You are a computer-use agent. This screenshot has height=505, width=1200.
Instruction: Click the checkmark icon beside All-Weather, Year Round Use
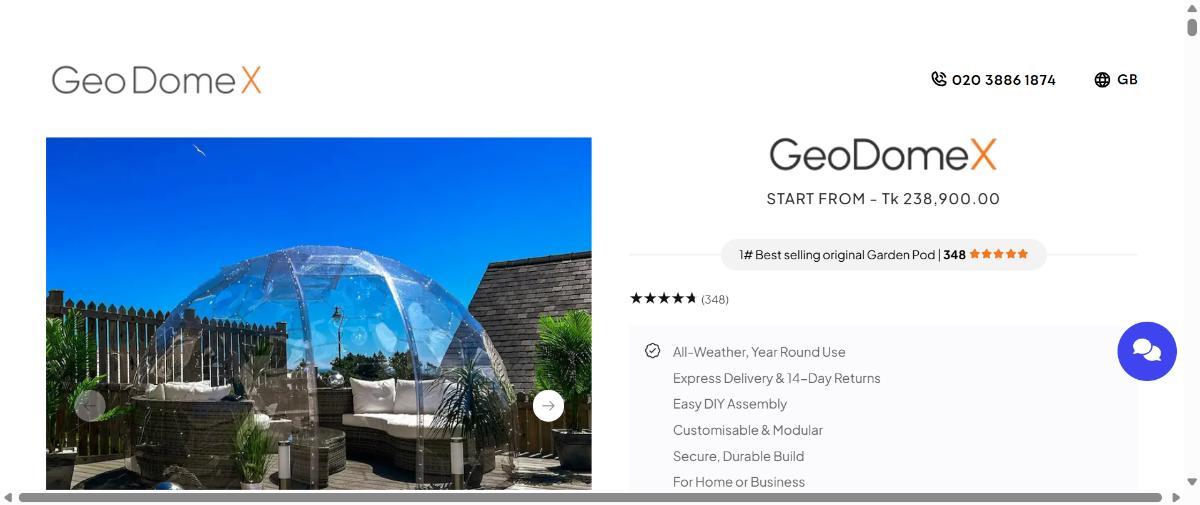(x=653, y=351)
